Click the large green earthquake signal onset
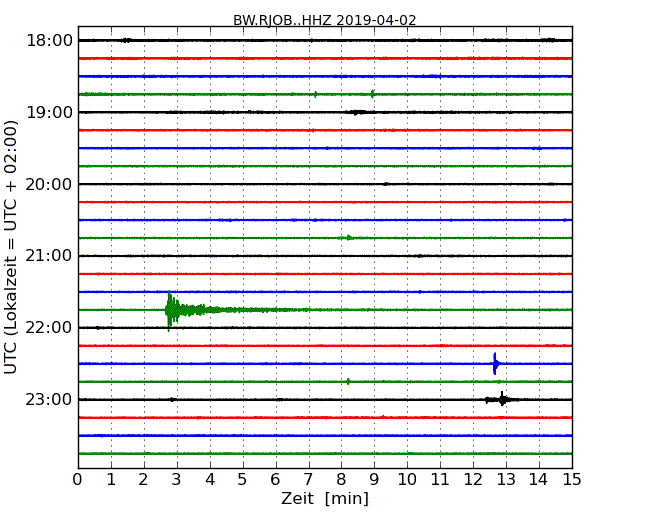 169,310
